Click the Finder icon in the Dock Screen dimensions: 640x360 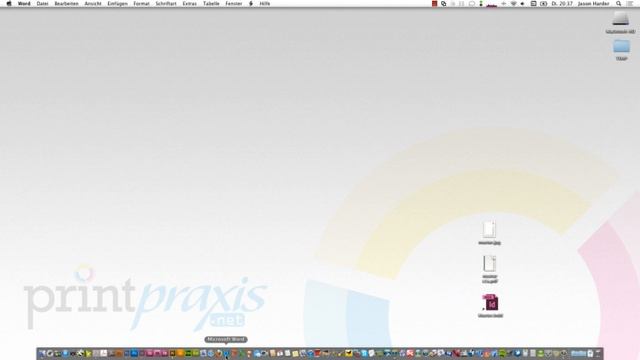tap(42, 353)
